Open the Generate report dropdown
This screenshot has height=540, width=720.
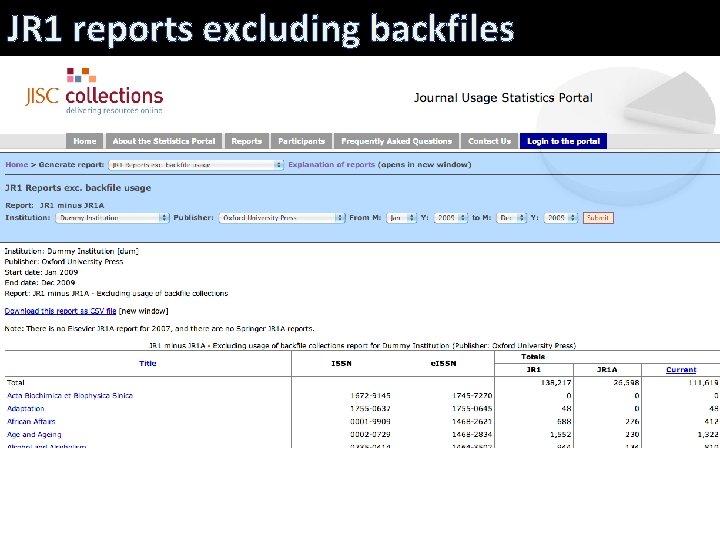pos(196,165)
